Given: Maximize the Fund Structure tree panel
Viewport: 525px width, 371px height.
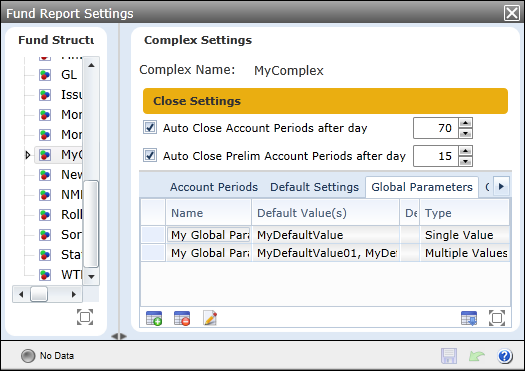Looking at the screenshot, I should 85,317.
